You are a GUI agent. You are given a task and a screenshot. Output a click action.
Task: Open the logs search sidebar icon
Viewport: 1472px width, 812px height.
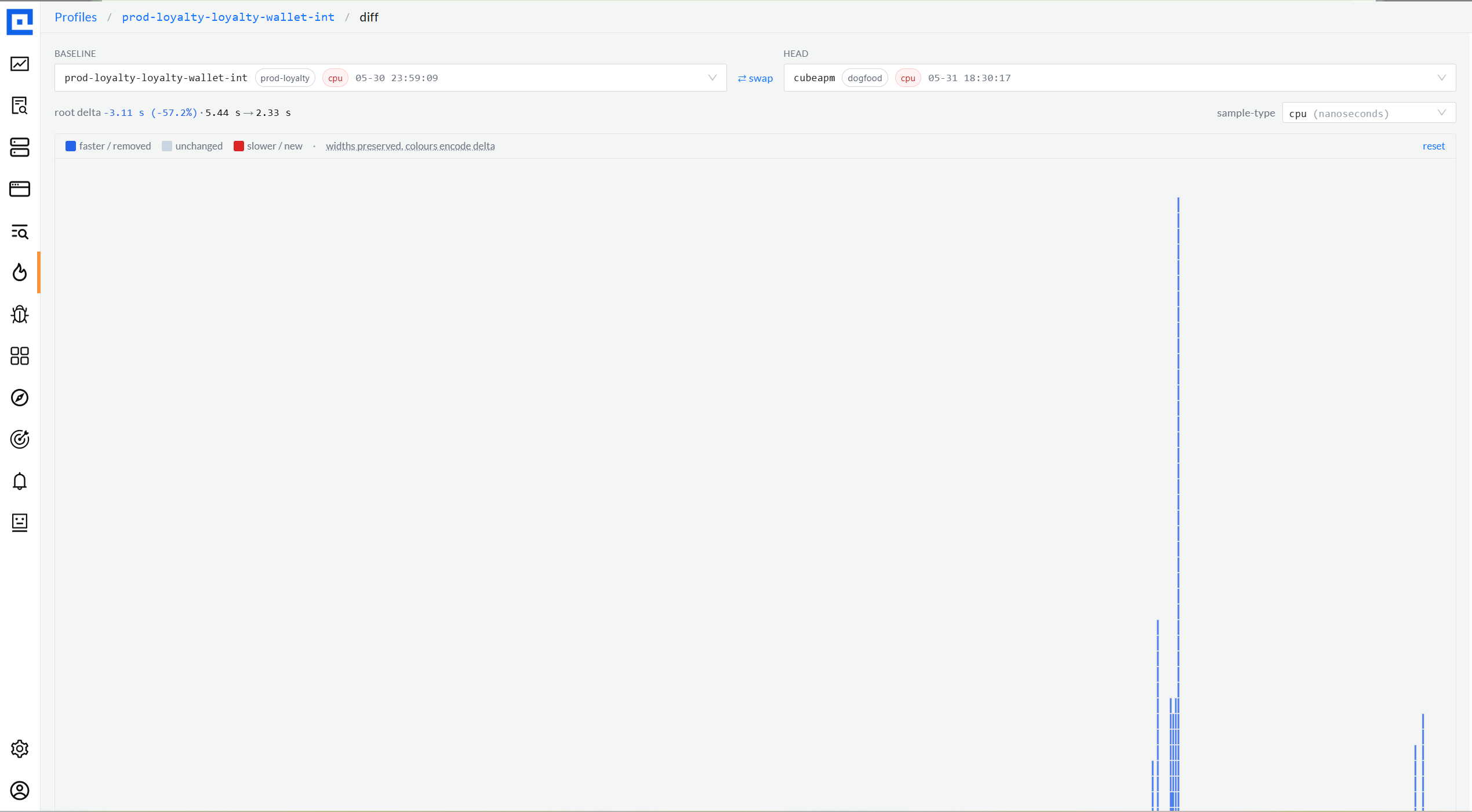pyautogui.click(x=20, y=232)
